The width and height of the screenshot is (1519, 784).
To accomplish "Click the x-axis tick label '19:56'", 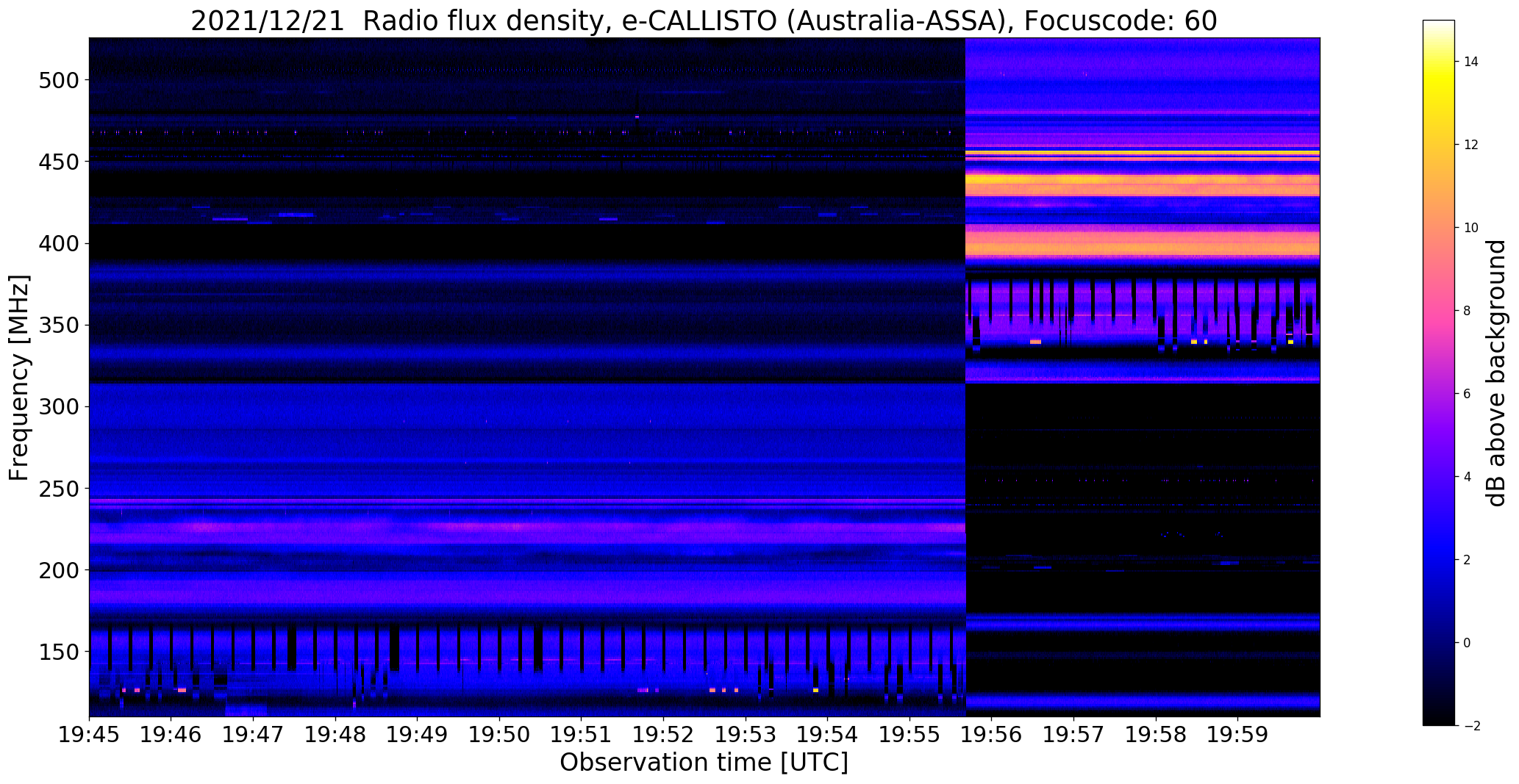I will pos(992,734).
